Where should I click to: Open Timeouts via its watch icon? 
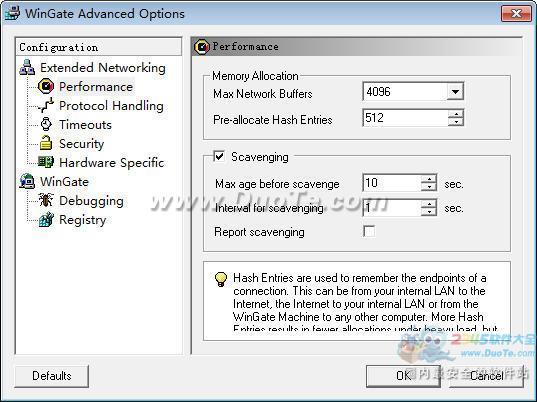[x=46, y=124]
